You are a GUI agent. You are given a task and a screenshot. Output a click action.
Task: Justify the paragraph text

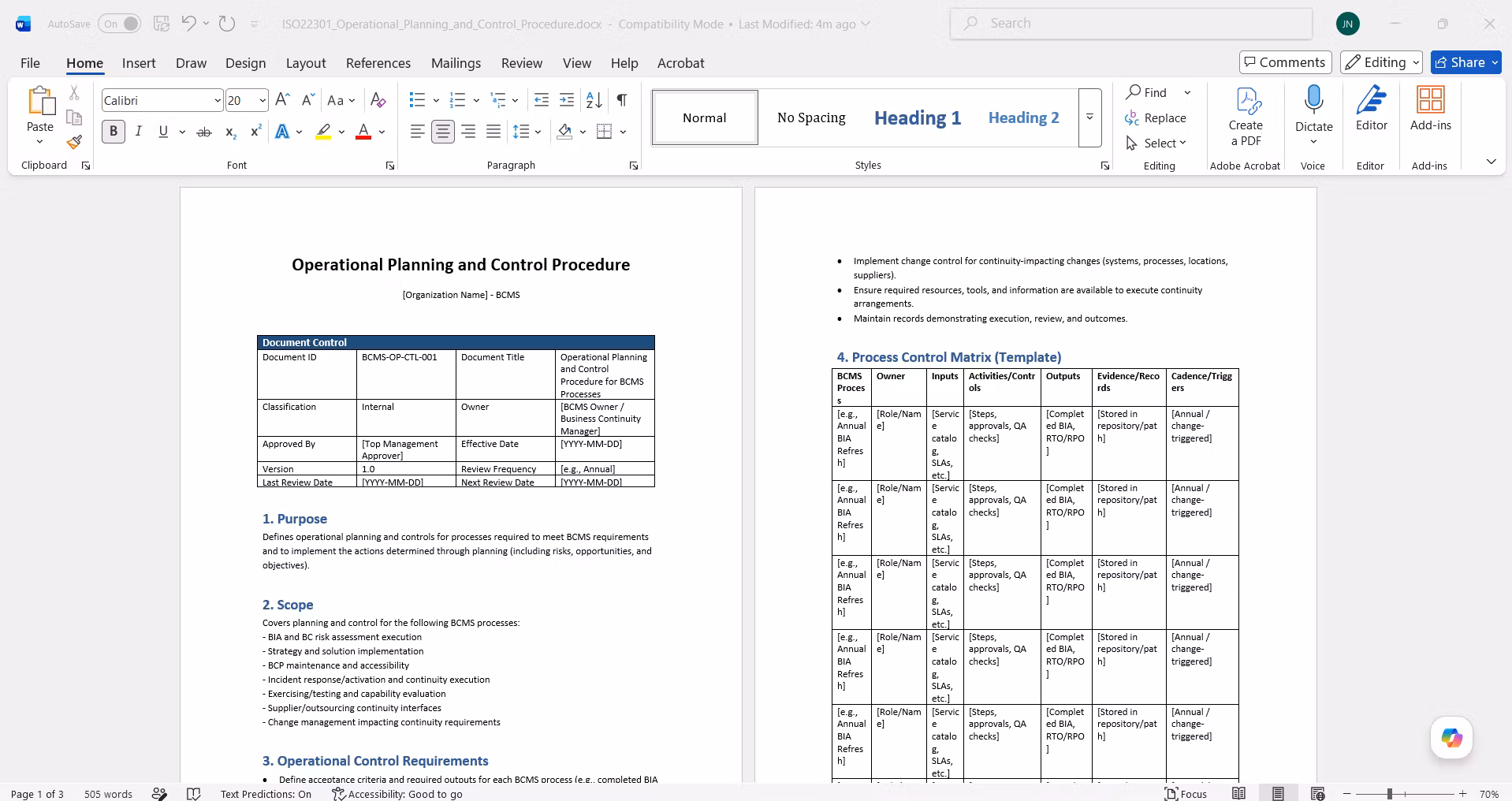[493, 132]
